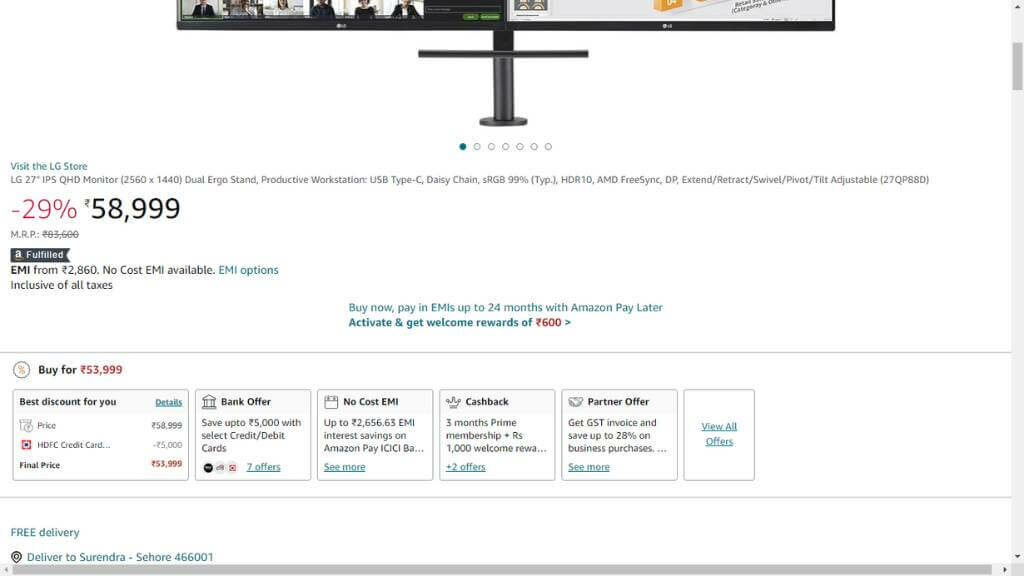
Task: Click the ₹58,999 price text
Action: click(133, 209)
